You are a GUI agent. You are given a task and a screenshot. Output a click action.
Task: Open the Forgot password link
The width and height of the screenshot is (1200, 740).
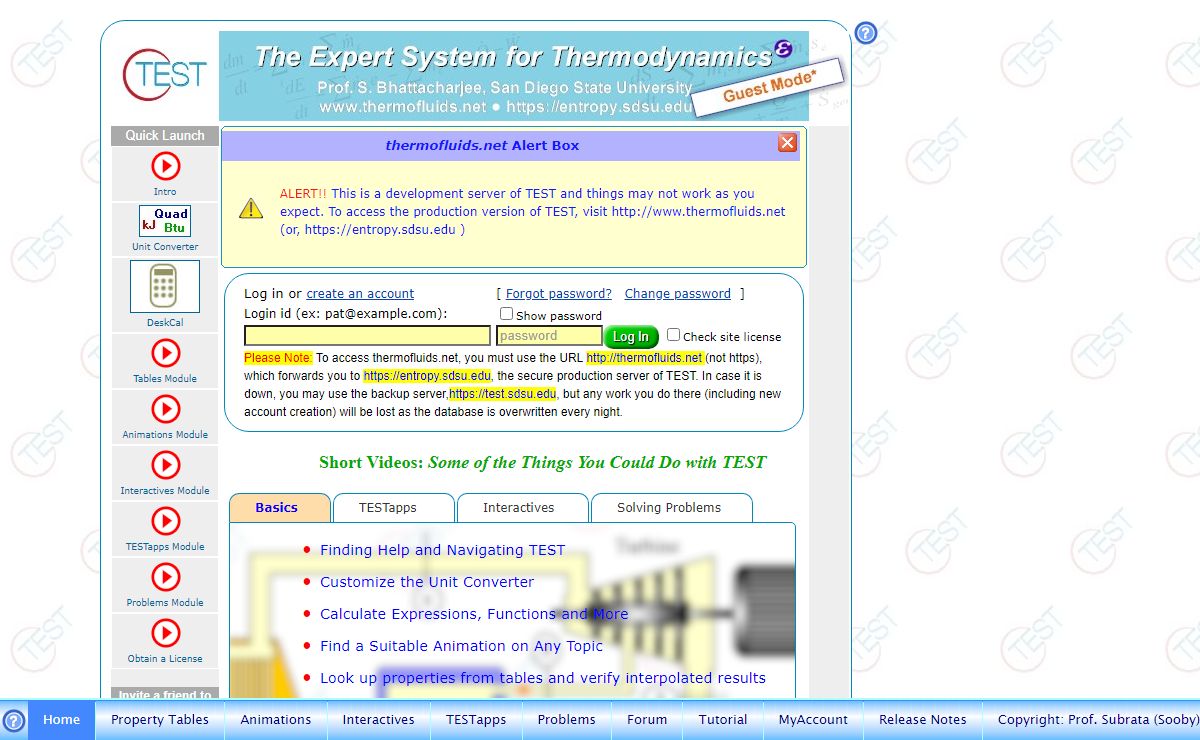559,294
